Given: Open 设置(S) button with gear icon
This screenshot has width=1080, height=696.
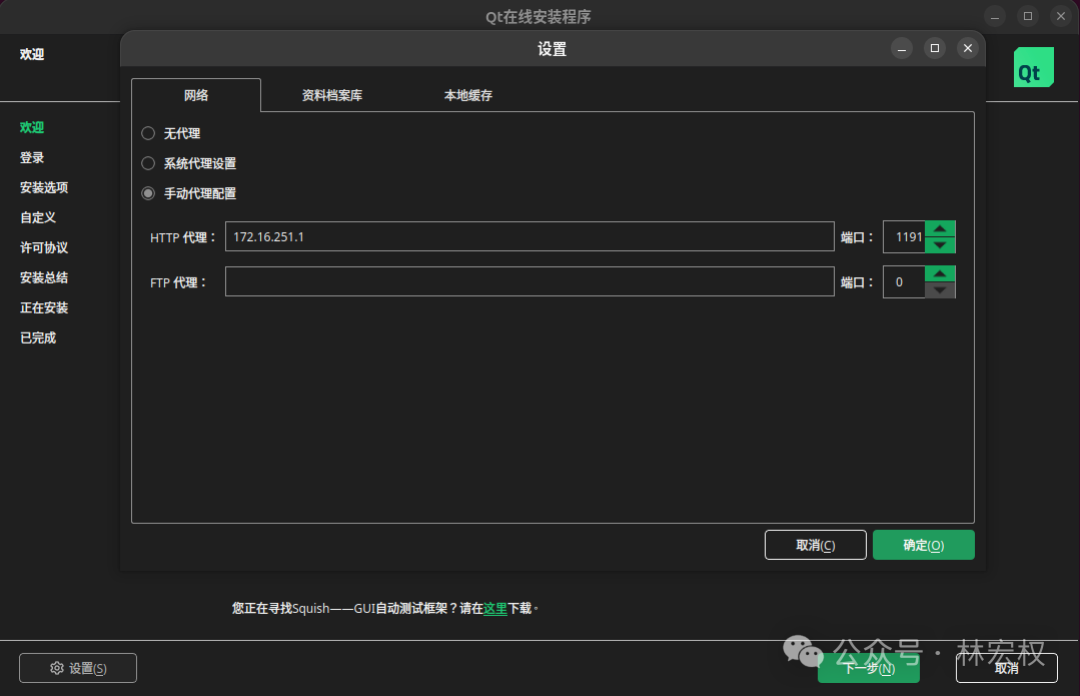Looking at the screenshot, I should [x=78, y=668].
